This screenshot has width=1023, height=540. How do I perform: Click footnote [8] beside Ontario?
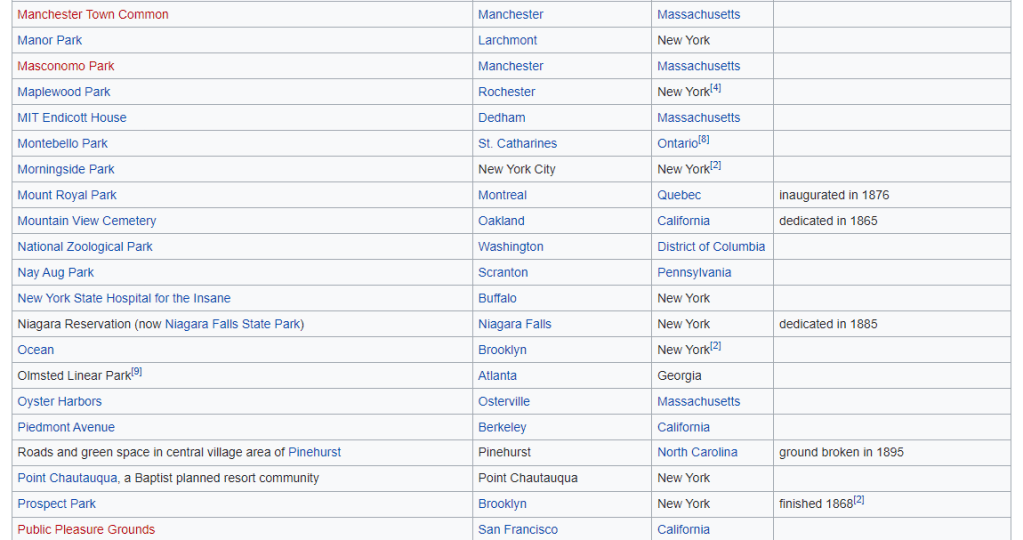704,140
